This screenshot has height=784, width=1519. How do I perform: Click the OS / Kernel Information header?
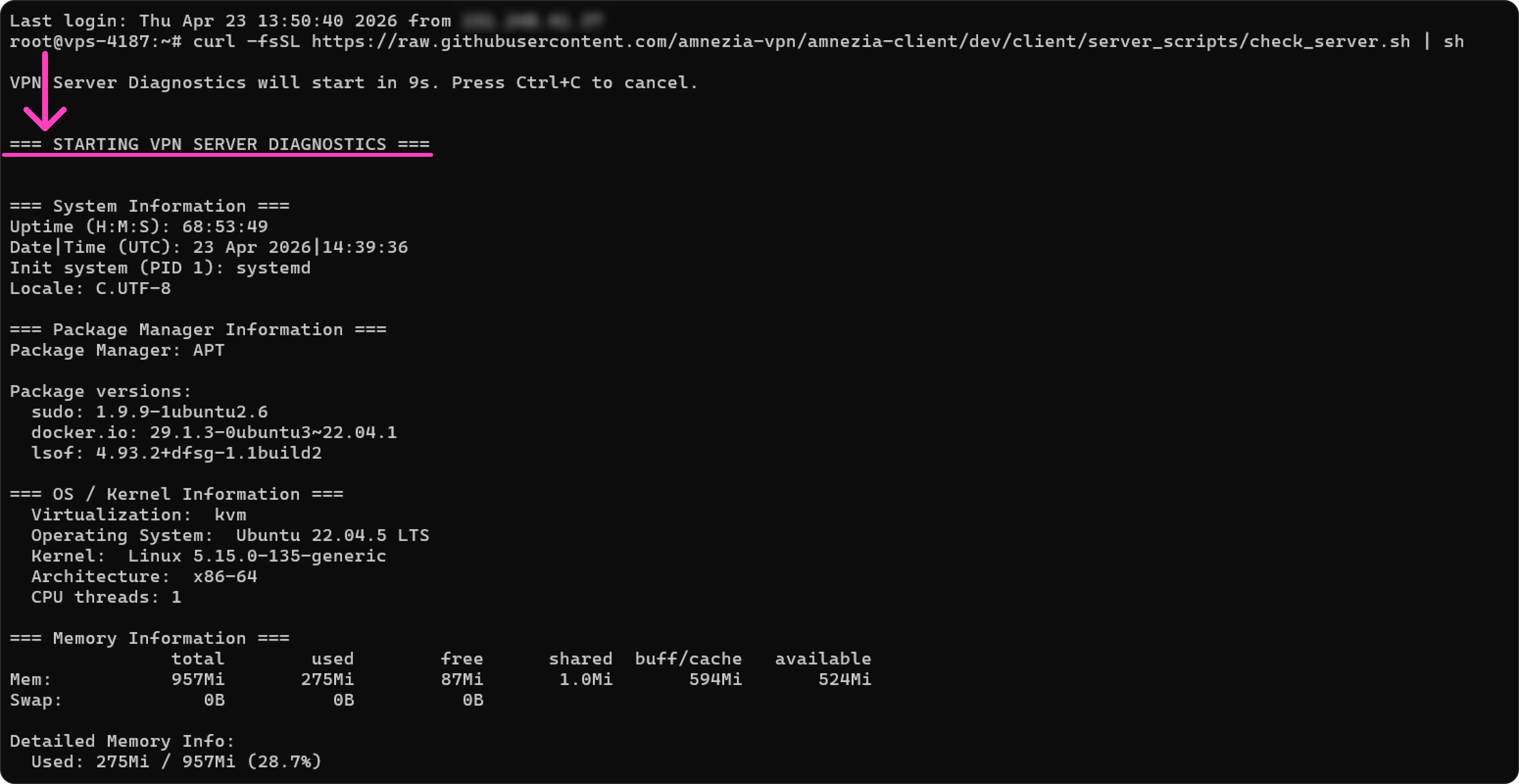[176, 494]
